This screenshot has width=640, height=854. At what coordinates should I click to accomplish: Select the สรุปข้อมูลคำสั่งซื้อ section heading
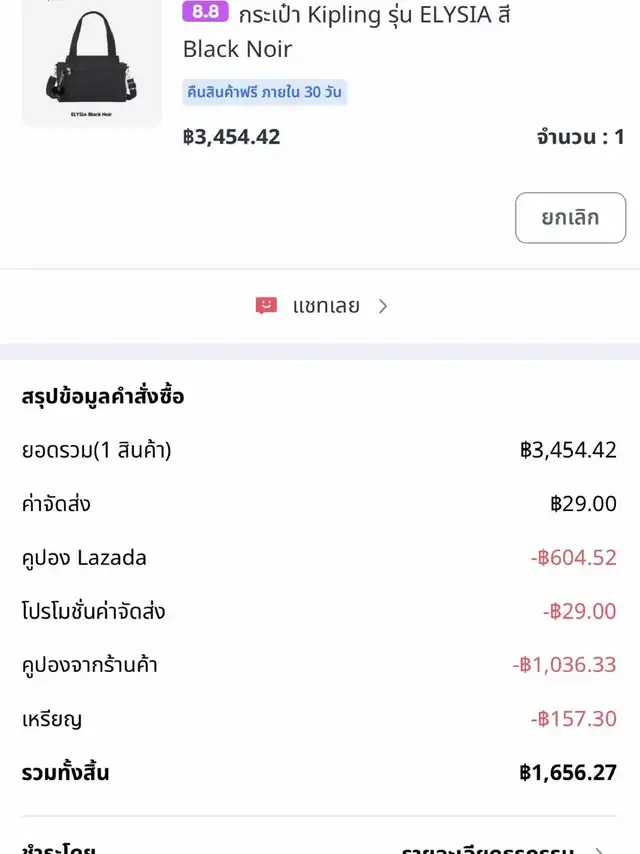(x=103, y=396)
